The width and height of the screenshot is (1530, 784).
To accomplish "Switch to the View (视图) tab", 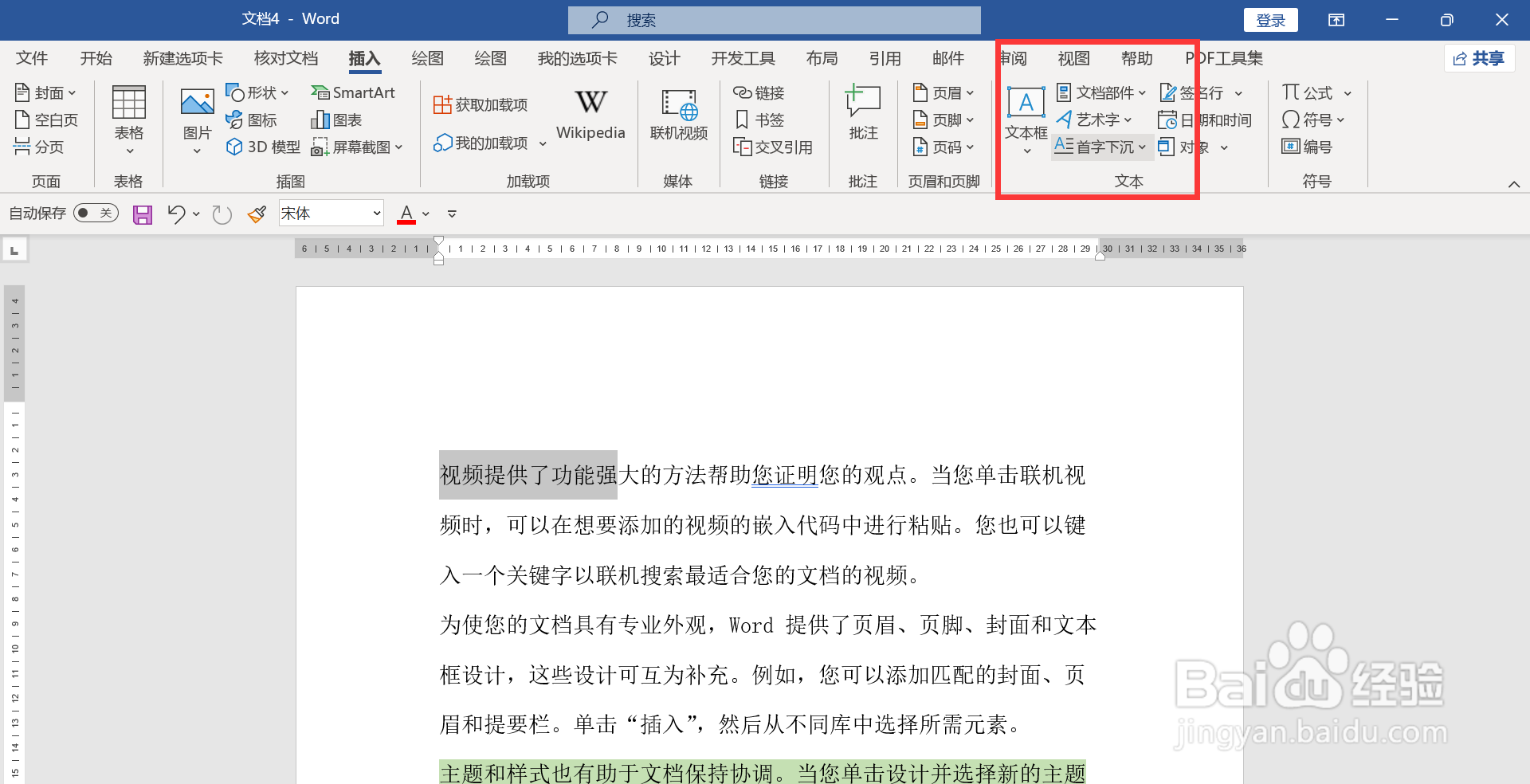I will 1073,58.
